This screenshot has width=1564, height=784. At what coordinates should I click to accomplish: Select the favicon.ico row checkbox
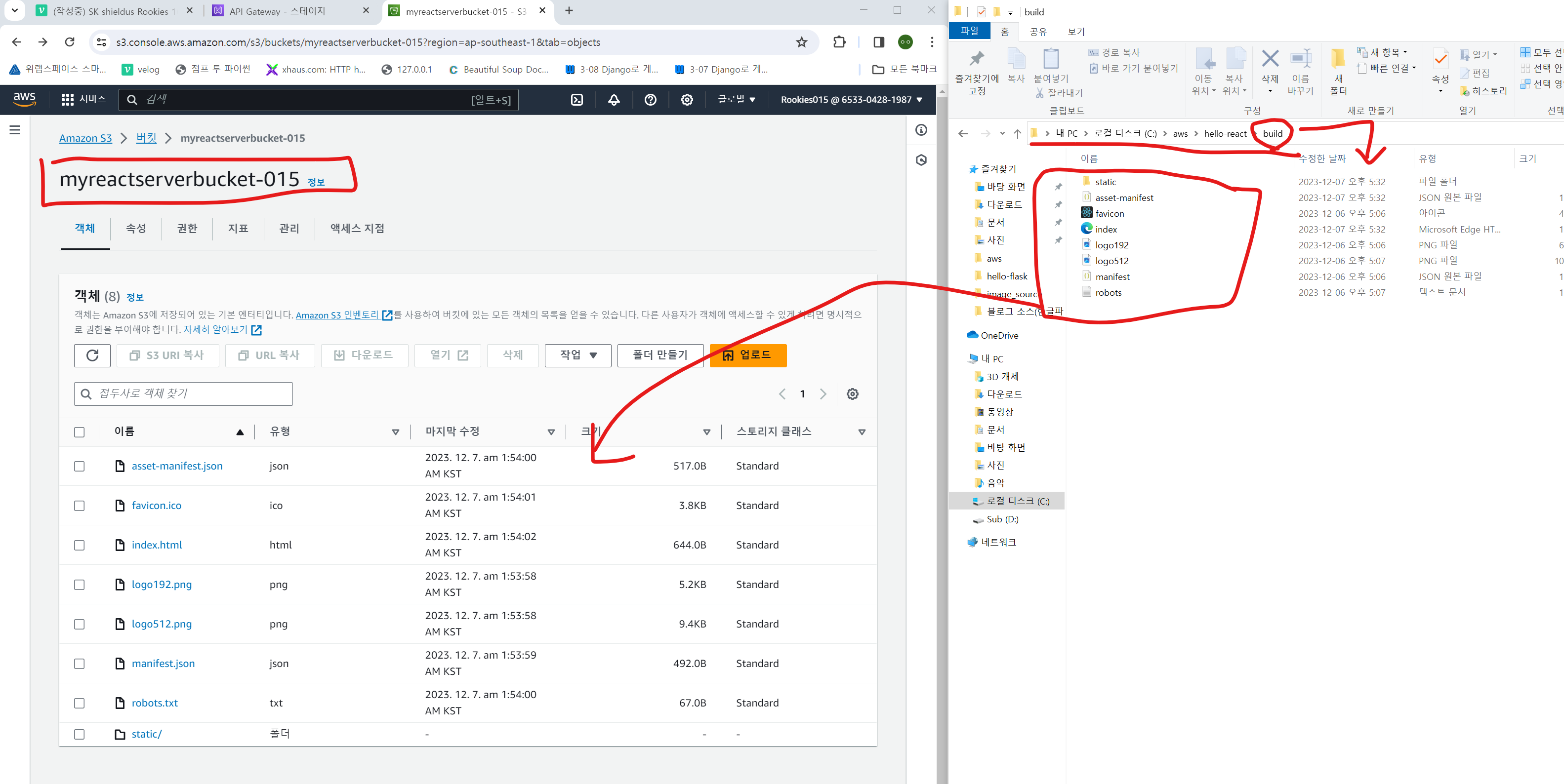pos(80,506)
